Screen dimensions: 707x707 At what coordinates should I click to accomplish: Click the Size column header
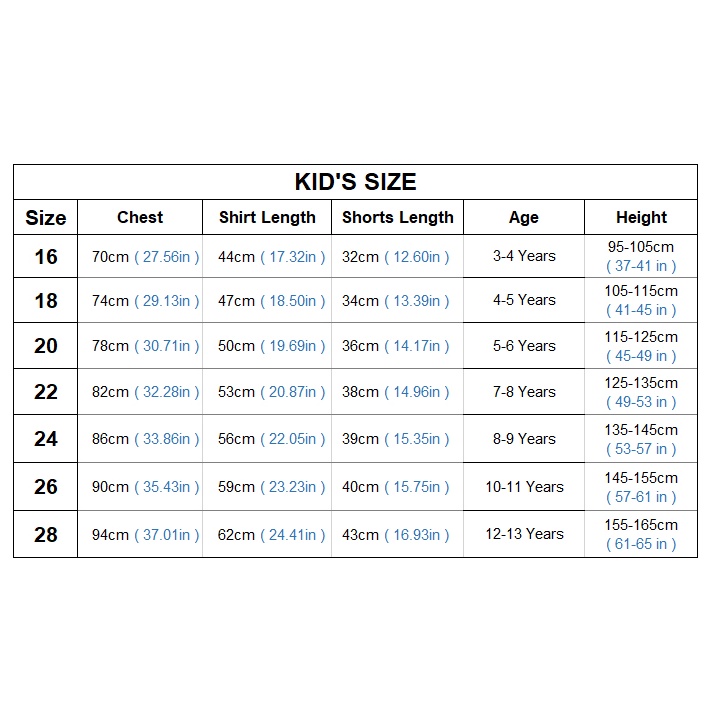46,218
